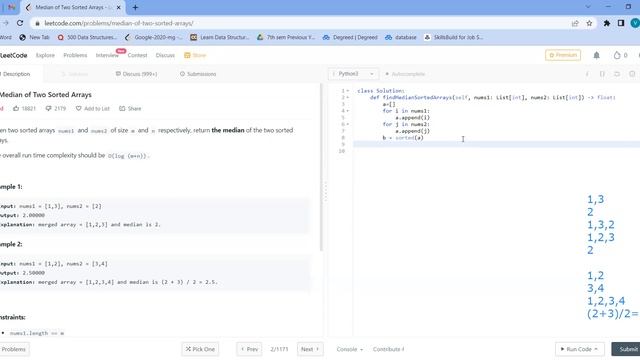Screen dimensions: 640x360
Task: Click the address bar URL field
Action: [x=302, y=23]
